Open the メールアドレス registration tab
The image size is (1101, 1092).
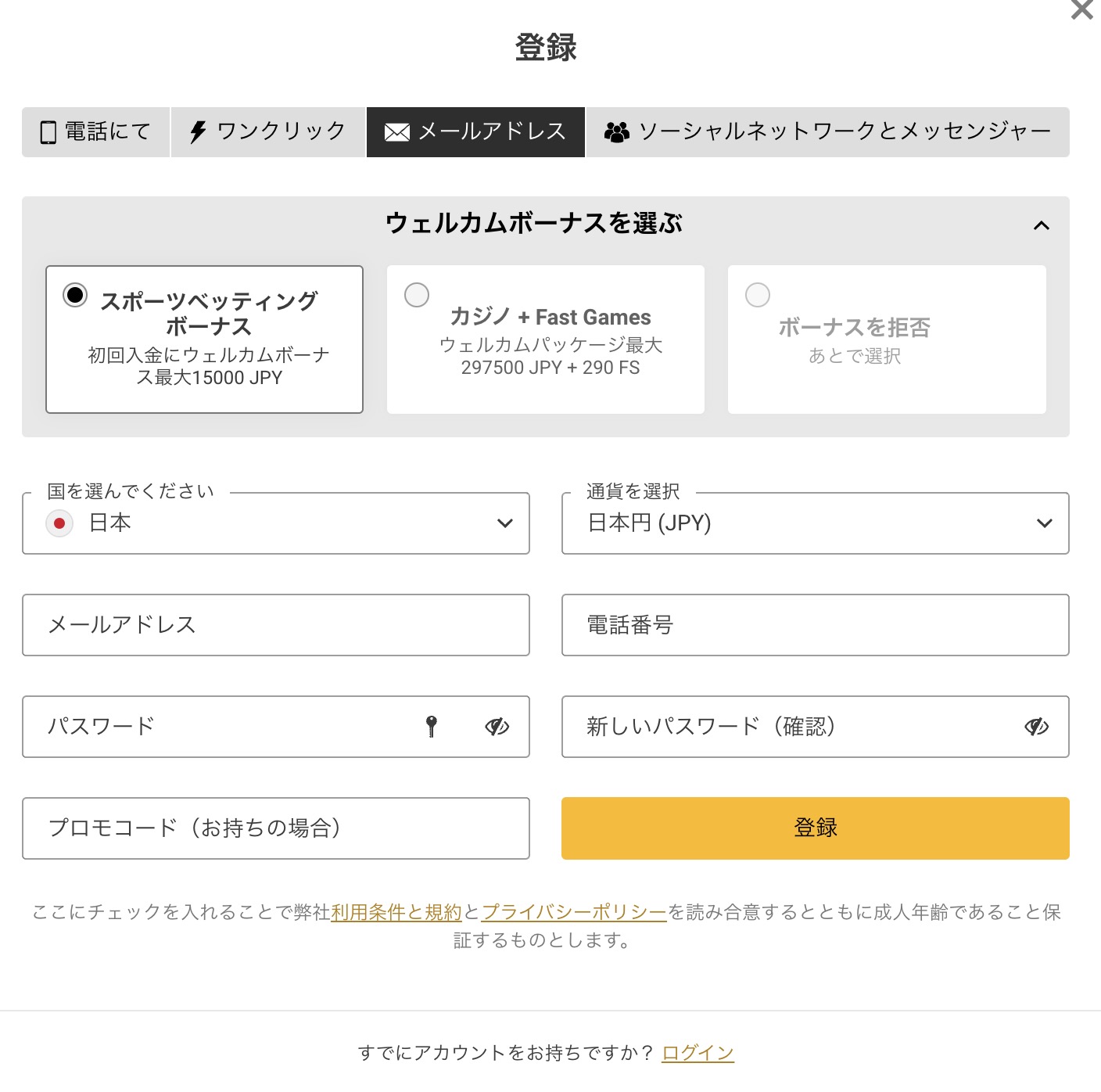[475, 132]
